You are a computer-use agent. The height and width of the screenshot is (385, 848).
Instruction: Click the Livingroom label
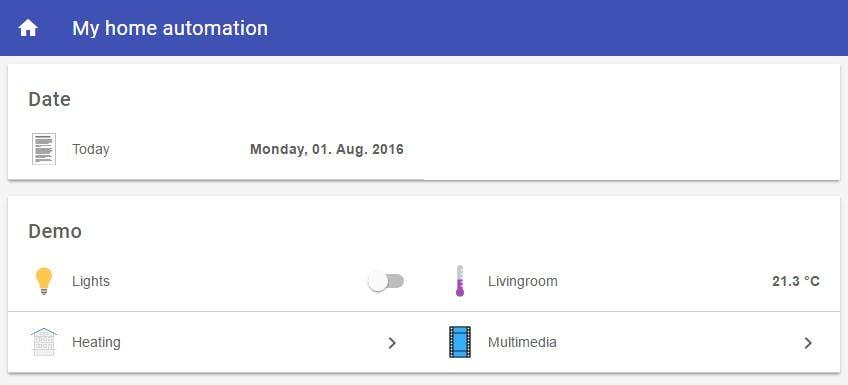522,281
